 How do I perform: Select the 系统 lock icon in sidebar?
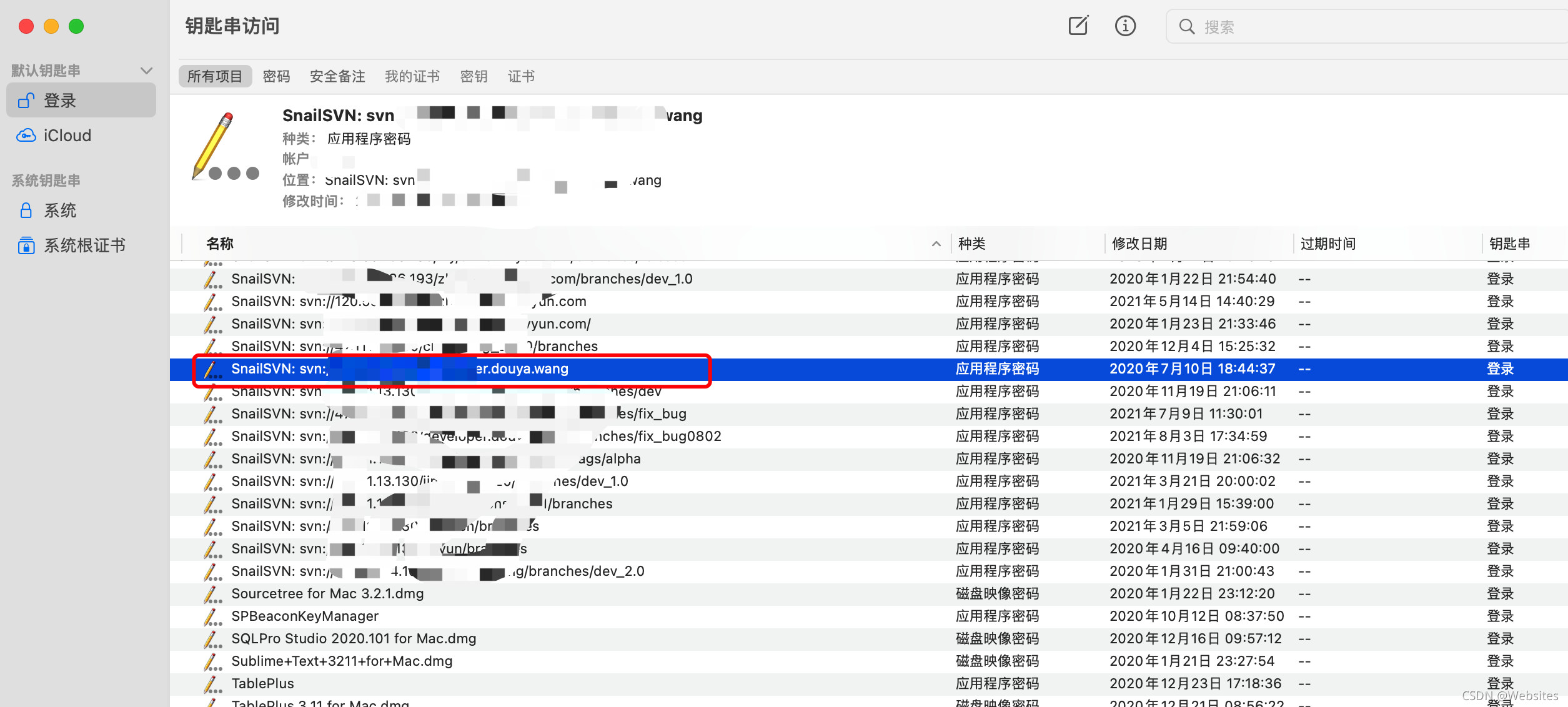[26, 210]
